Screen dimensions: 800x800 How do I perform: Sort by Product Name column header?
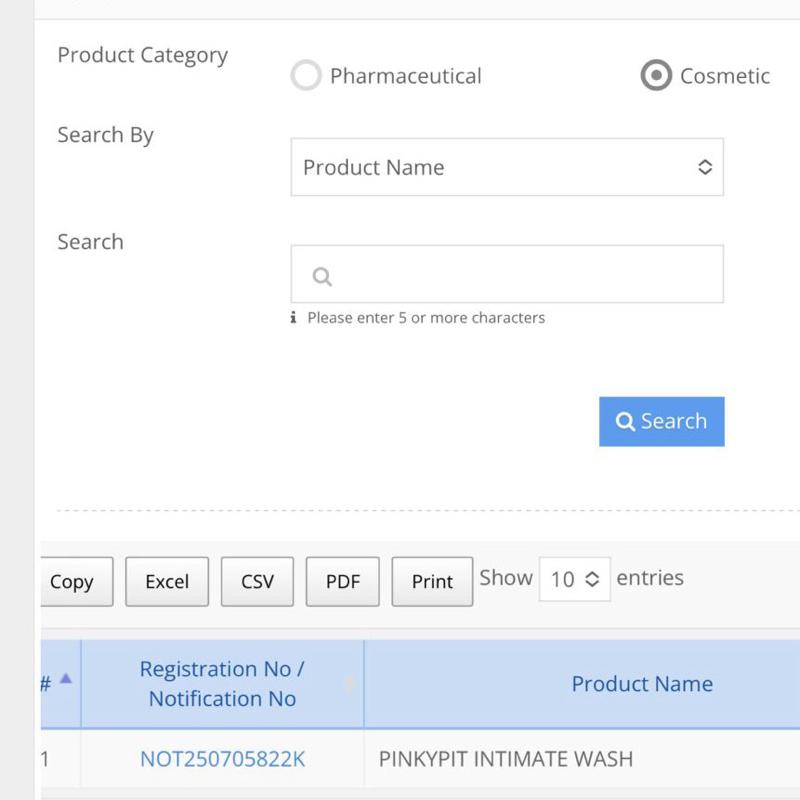click(x=642, y=684)
